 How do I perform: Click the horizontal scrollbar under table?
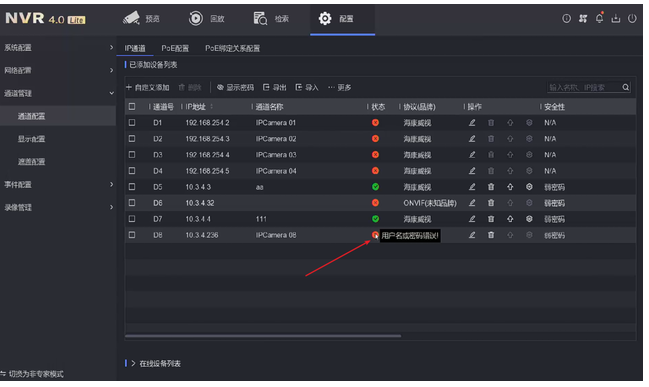click(x=263, y=336)
